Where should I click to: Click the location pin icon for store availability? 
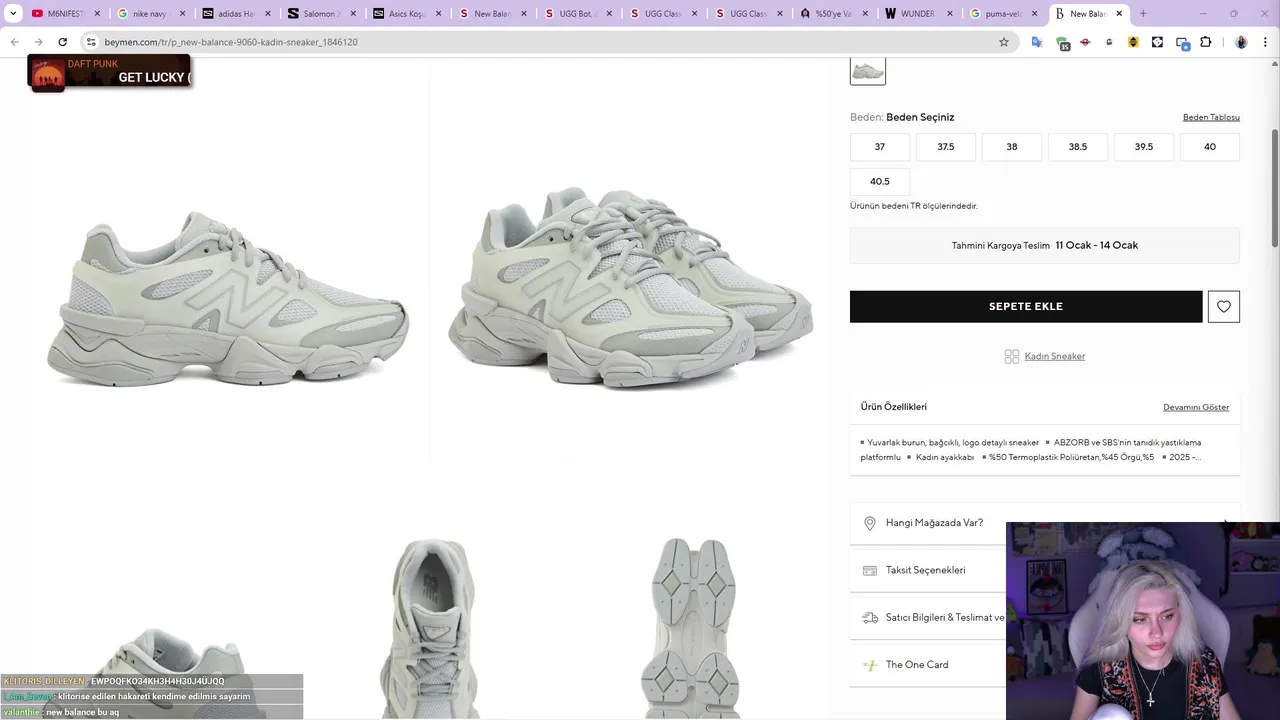point(869,523)
